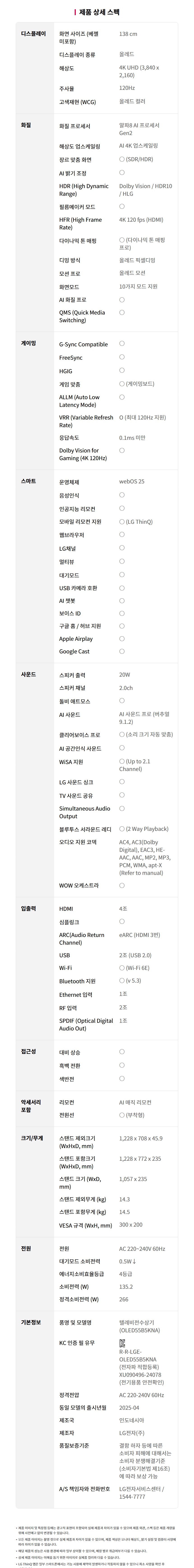Click the circle mark for Apple Airplay
This screenshot has width=194, height=1568.
click(x=122, y=638)
